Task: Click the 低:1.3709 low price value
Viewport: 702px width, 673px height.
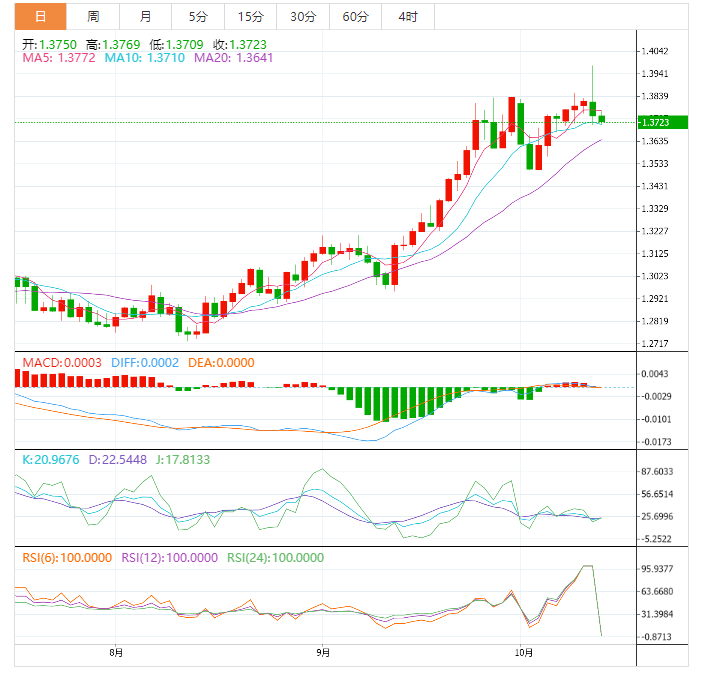Action: click(176, 44)
